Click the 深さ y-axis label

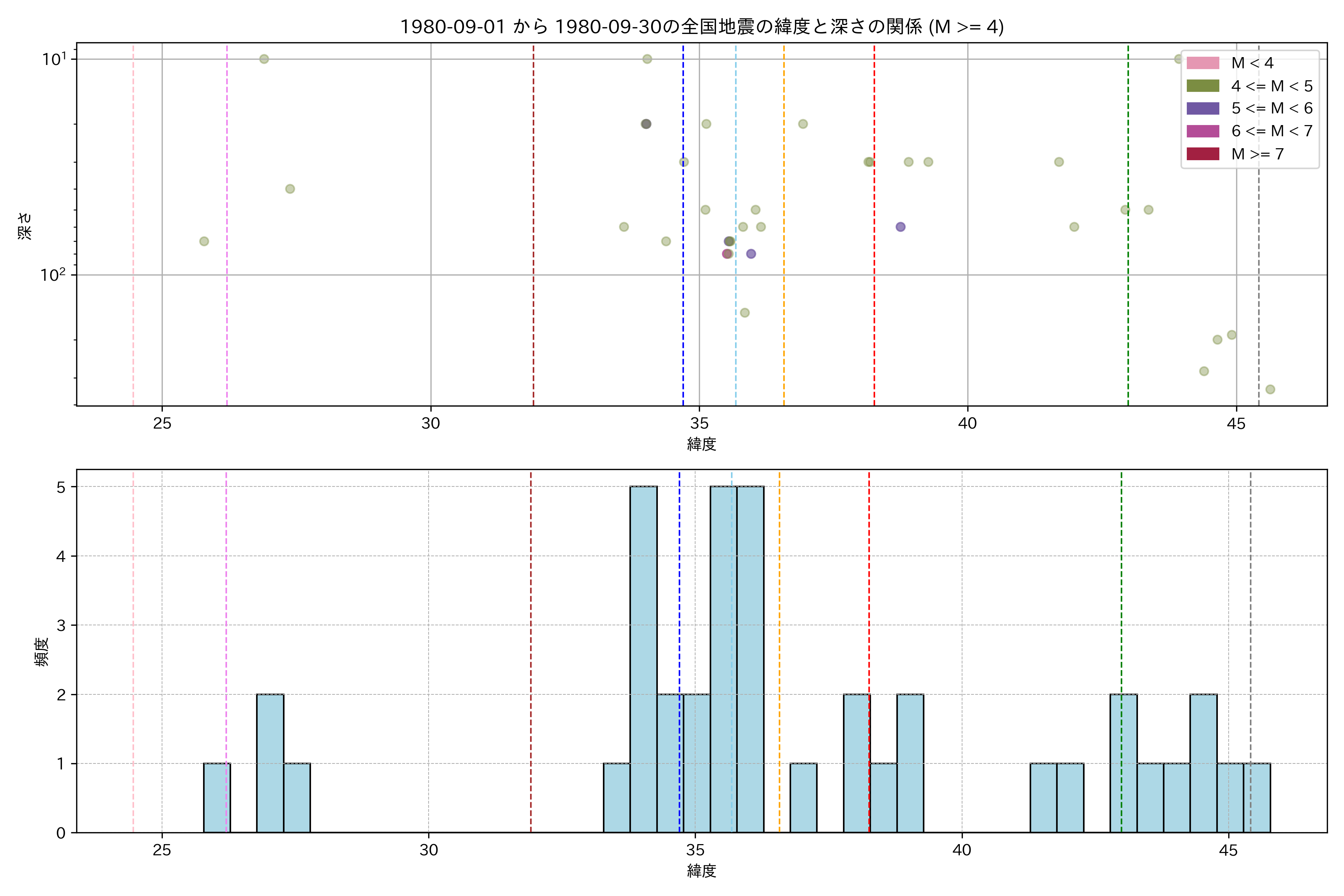coord(25,226)
